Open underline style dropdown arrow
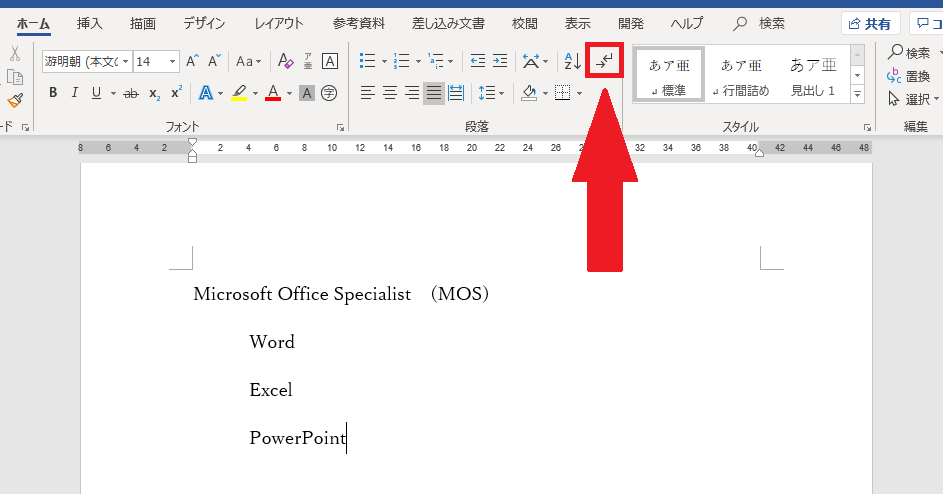 113,93
